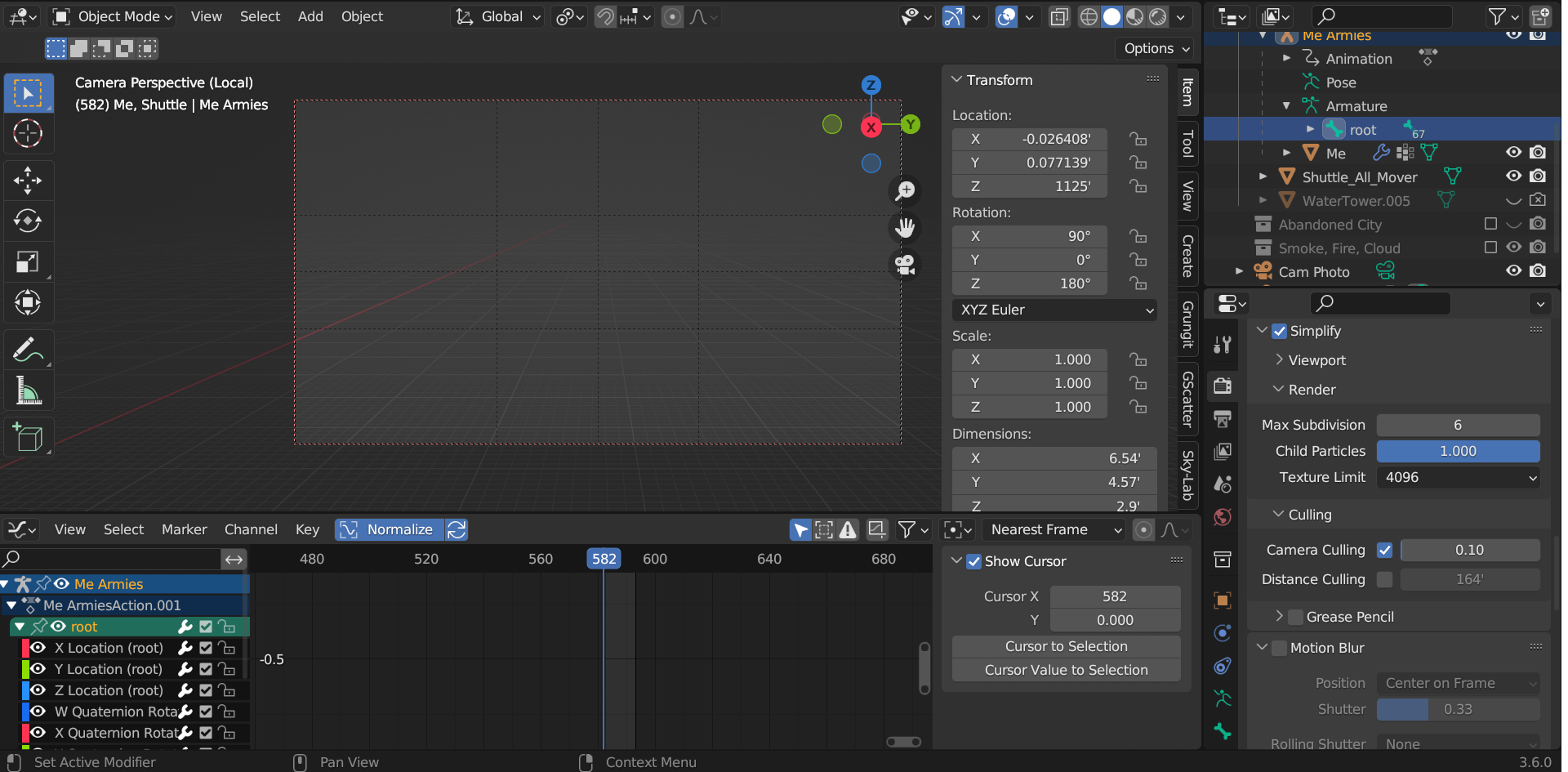Viewport: 1568px width, 772px height.
Task: Adjust the Child Particles slider
Action: click(x=1459, y=451)
